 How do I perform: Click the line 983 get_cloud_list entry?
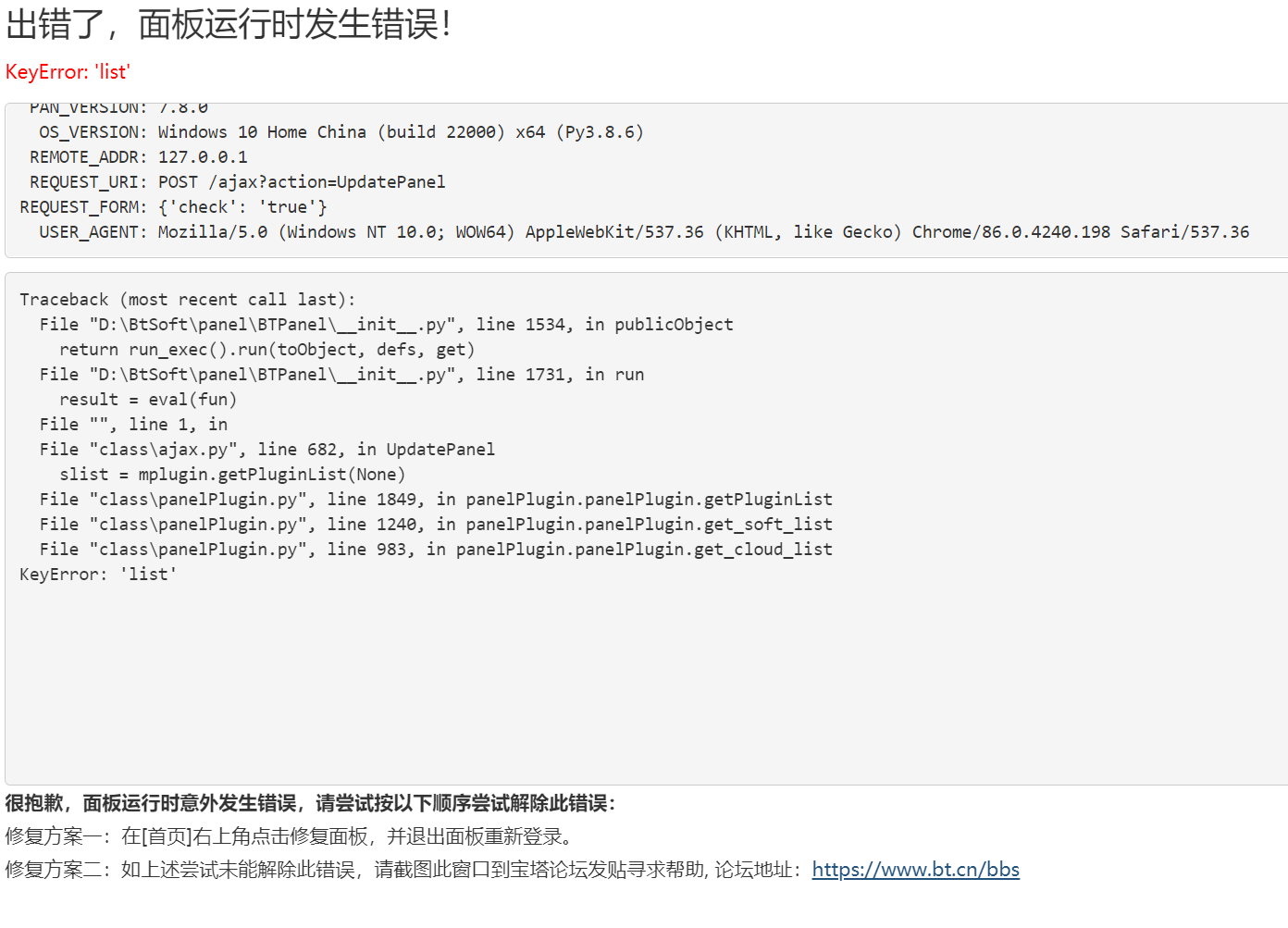click(436, 550)
